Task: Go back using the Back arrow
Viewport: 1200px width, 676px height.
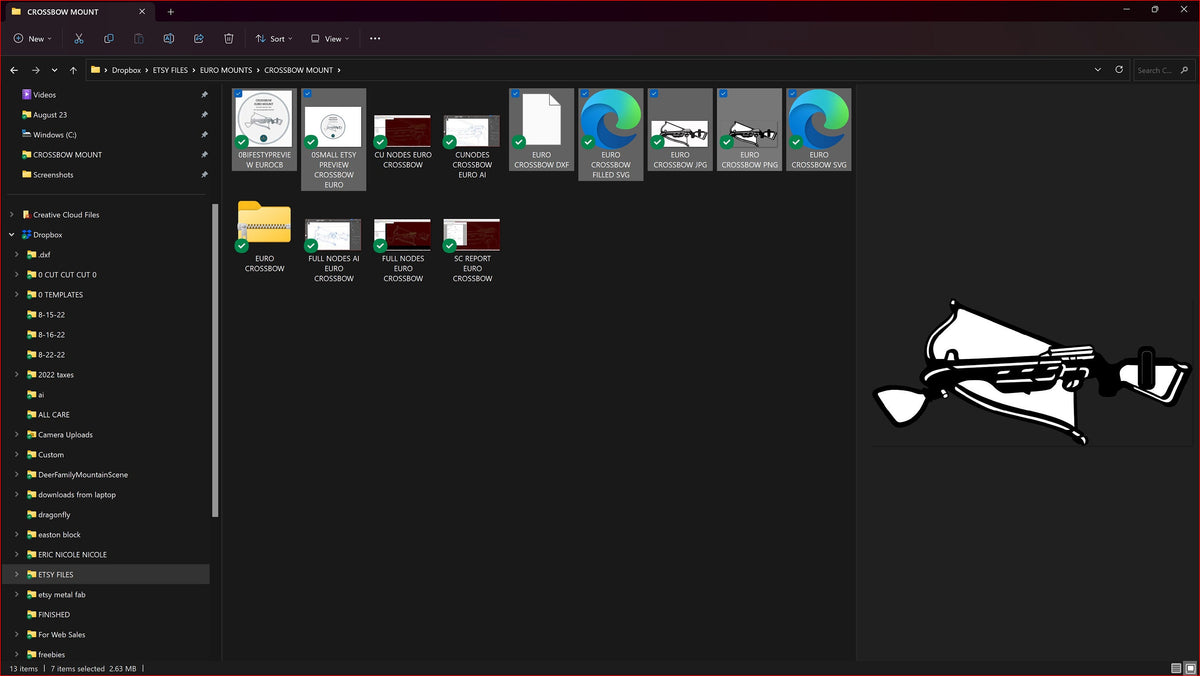Action: [x=14, y=70]
